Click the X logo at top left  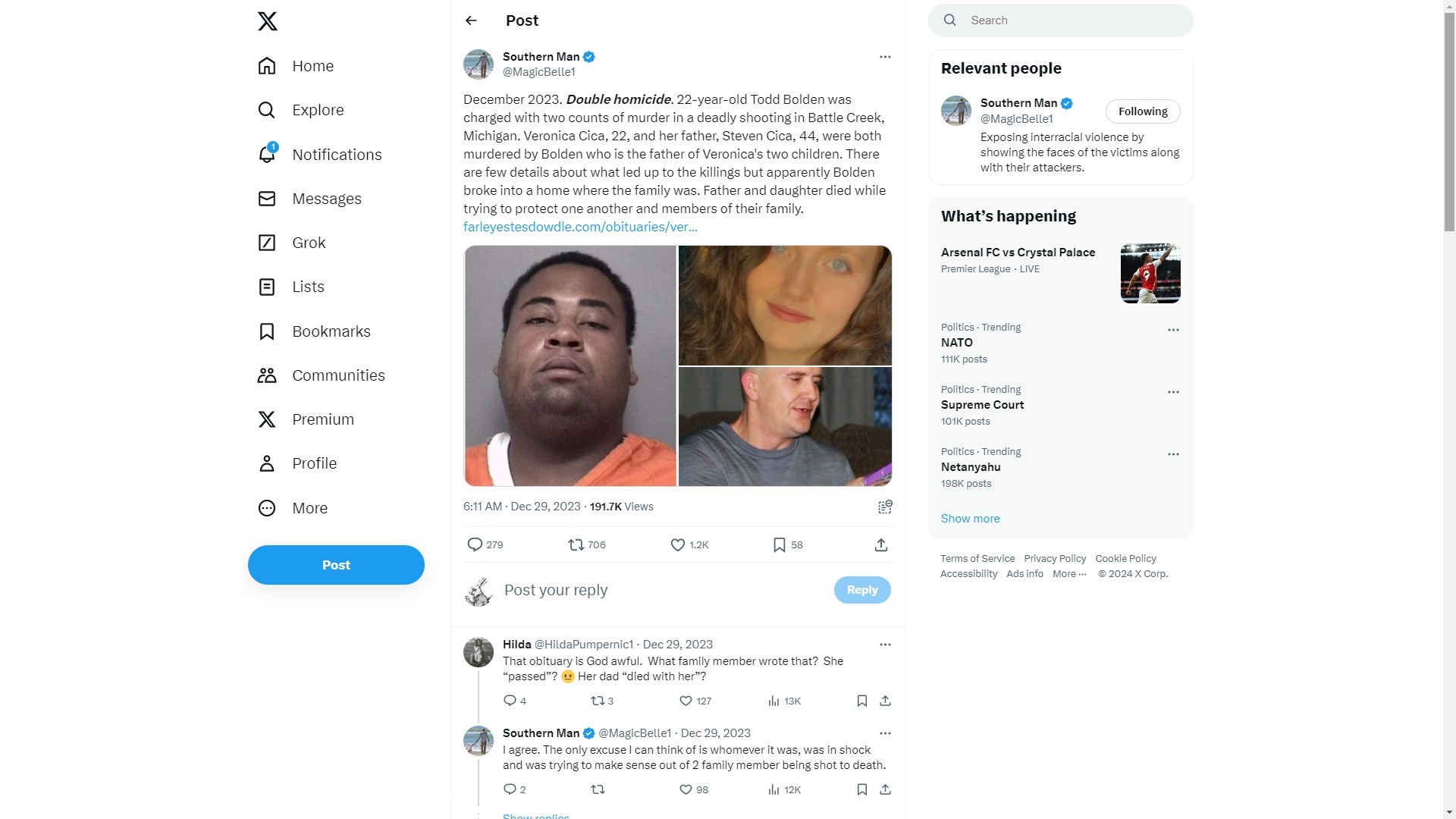(267, 21)
